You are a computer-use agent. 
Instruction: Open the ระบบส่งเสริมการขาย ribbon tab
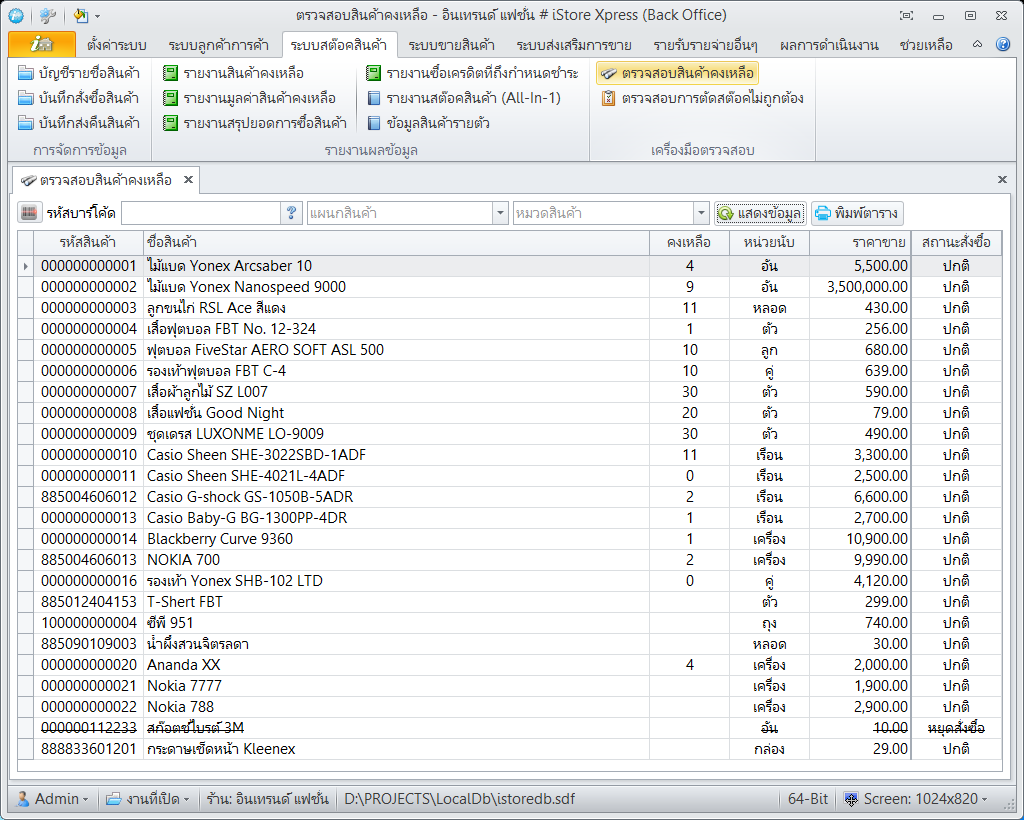click(573, 45)
